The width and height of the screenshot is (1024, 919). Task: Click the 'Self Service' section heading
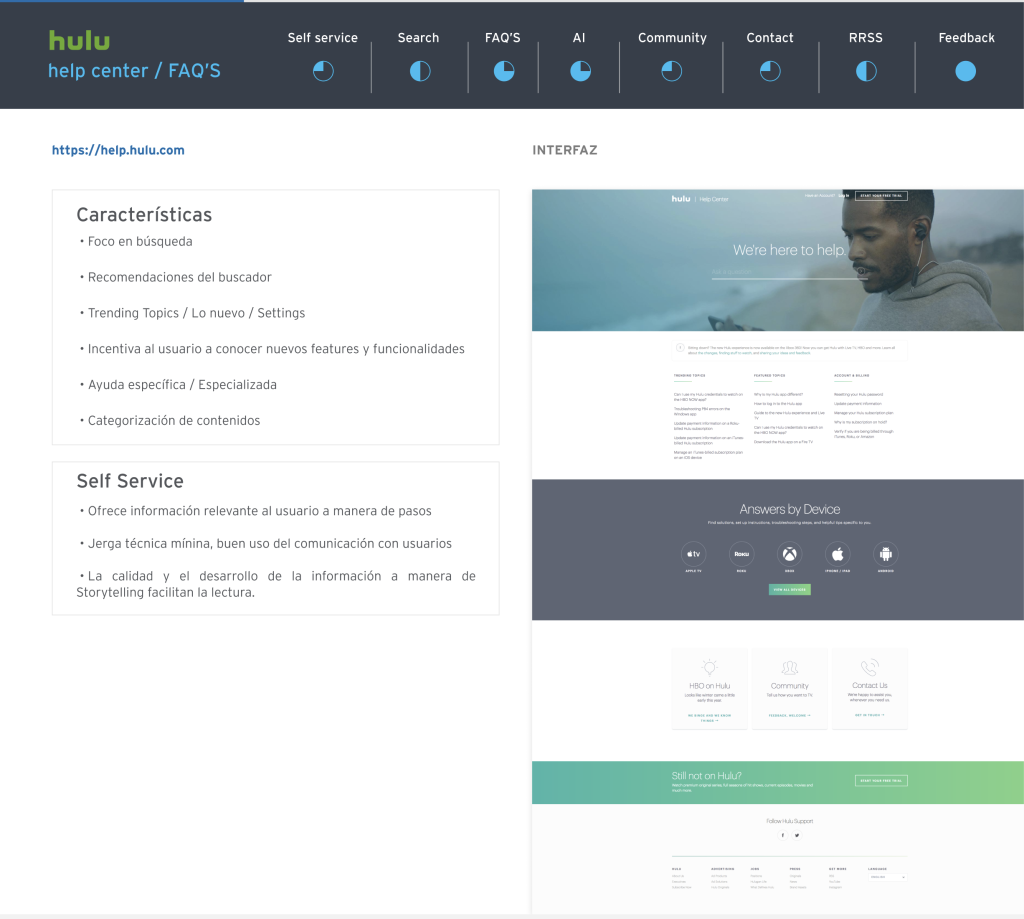point(130,481)
